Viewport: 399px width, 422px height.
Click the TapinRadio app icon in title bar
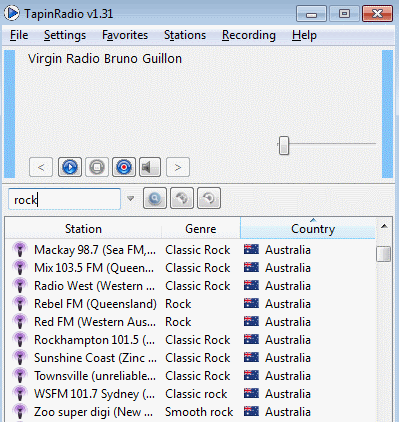[x=12, y=13]
